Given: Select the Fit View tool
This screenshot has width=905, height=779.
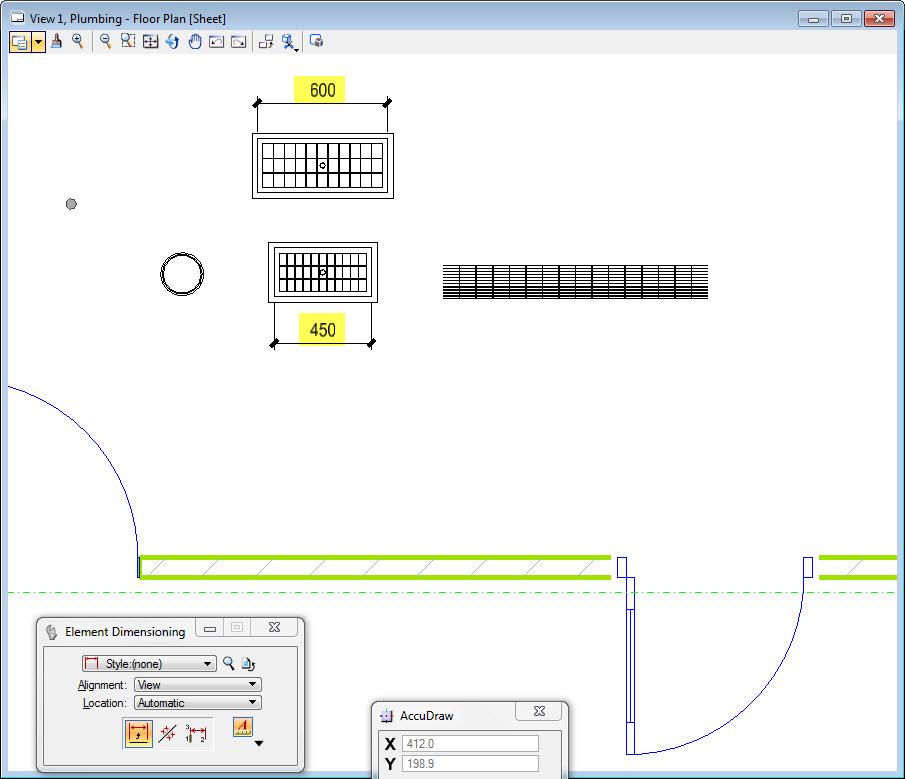Looking at the screenshot, I should (x=150, y=41).
